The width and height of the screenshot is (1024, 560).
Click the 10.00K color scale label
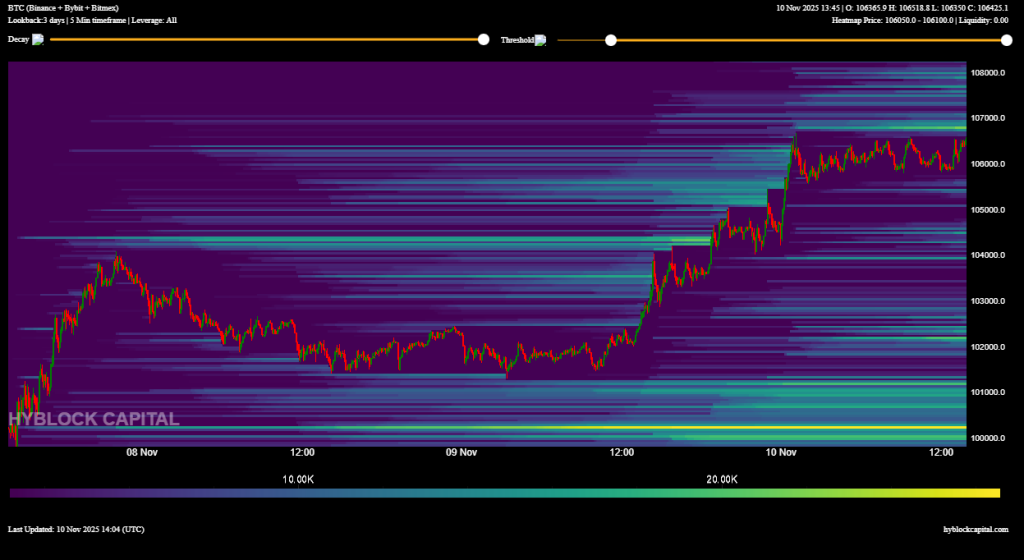pyautogui.click(x=300, y=480)
